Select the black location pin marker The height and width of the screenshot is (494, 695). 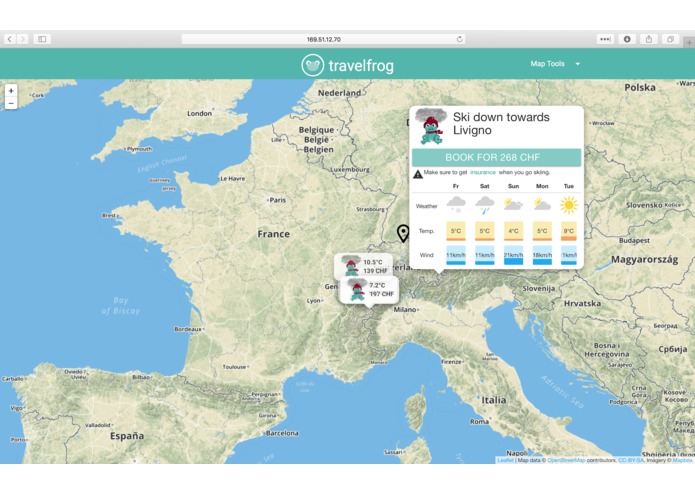click(x=403, y=233)
